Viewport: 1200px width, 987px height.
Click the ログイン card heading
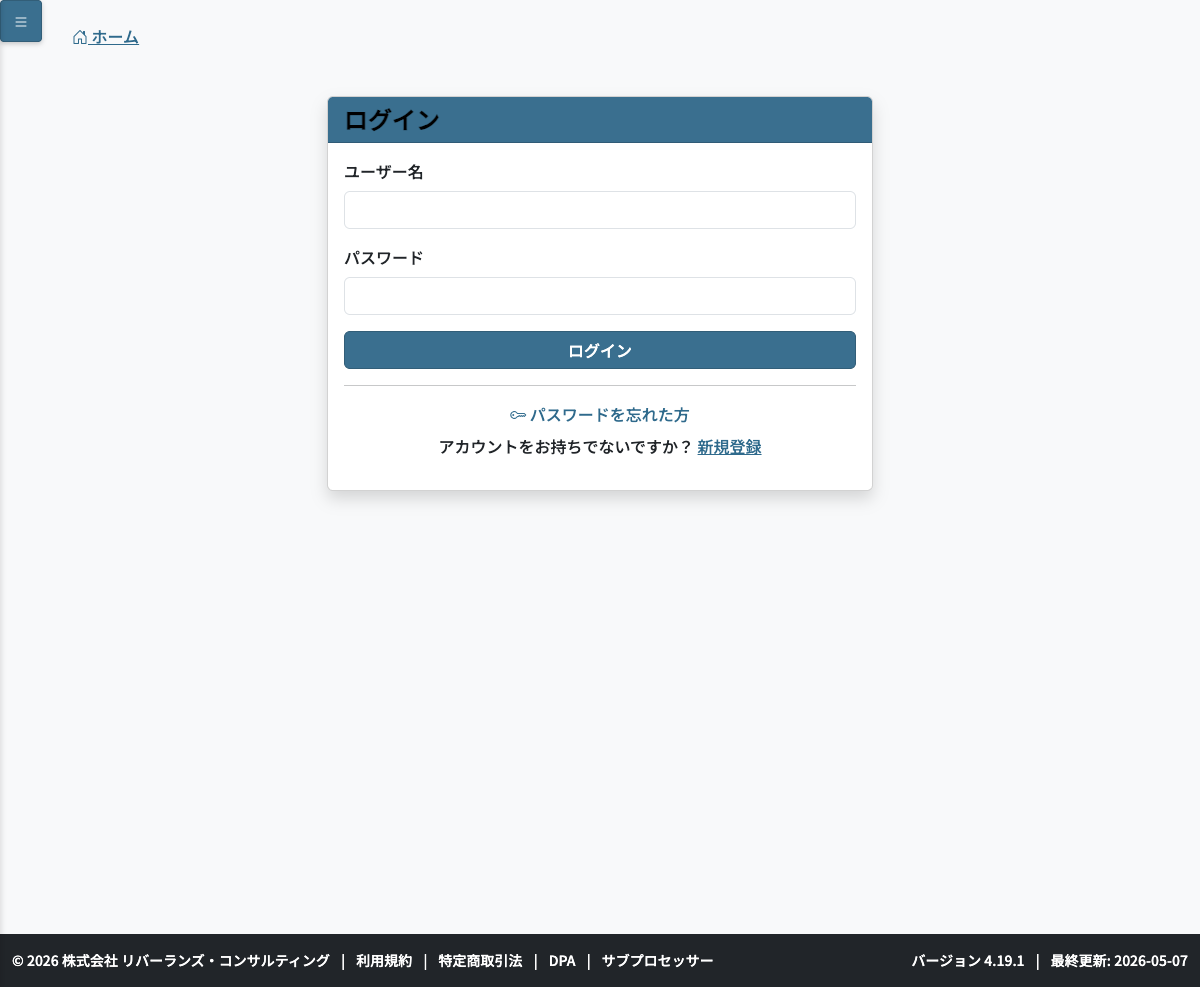(x=392, y=120)
